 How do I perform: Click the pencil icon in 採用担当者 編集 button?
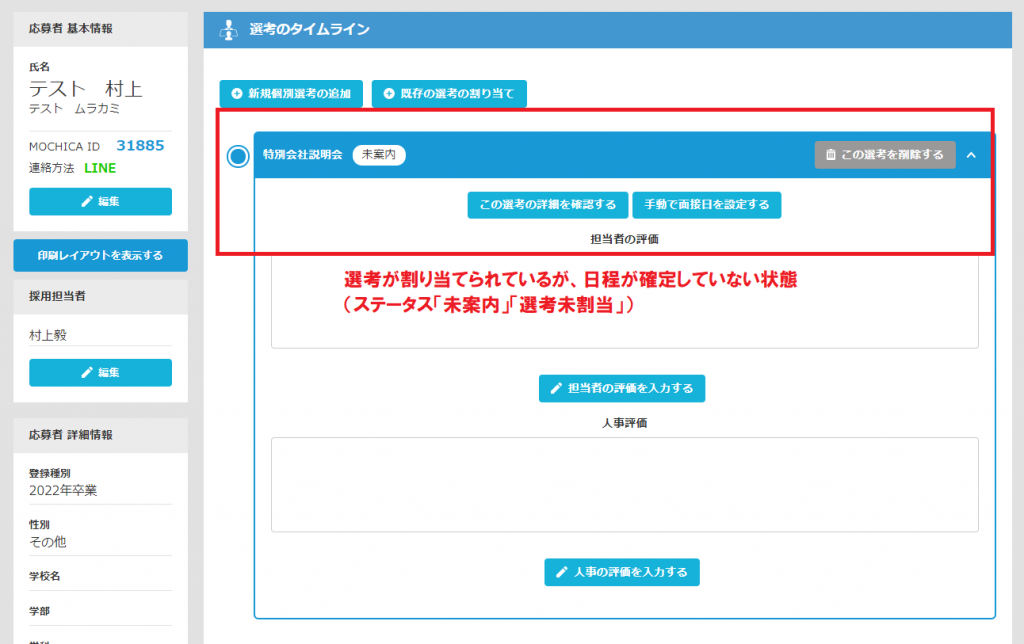coord(87,373)
